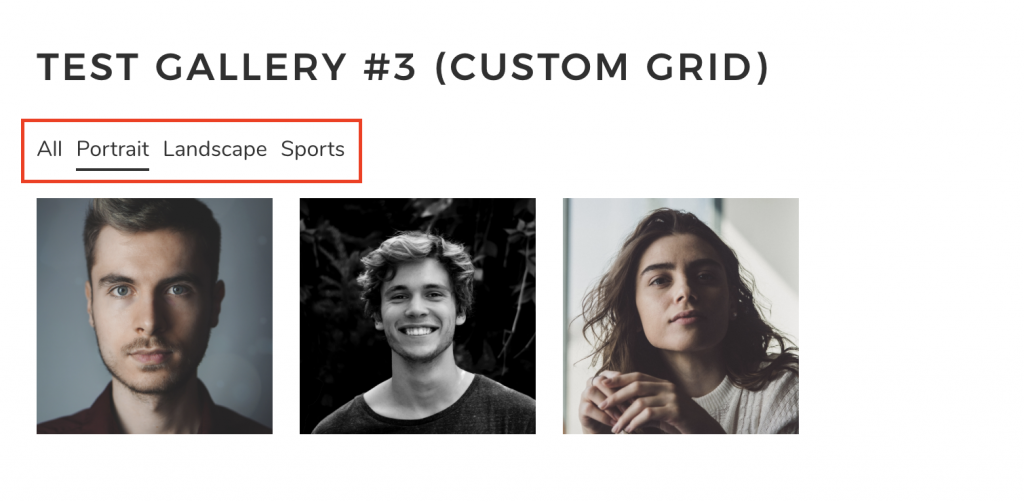This screenshot has height=502, width=1024.
Task: Click the last gallery image
Action: tap(681, 316)
